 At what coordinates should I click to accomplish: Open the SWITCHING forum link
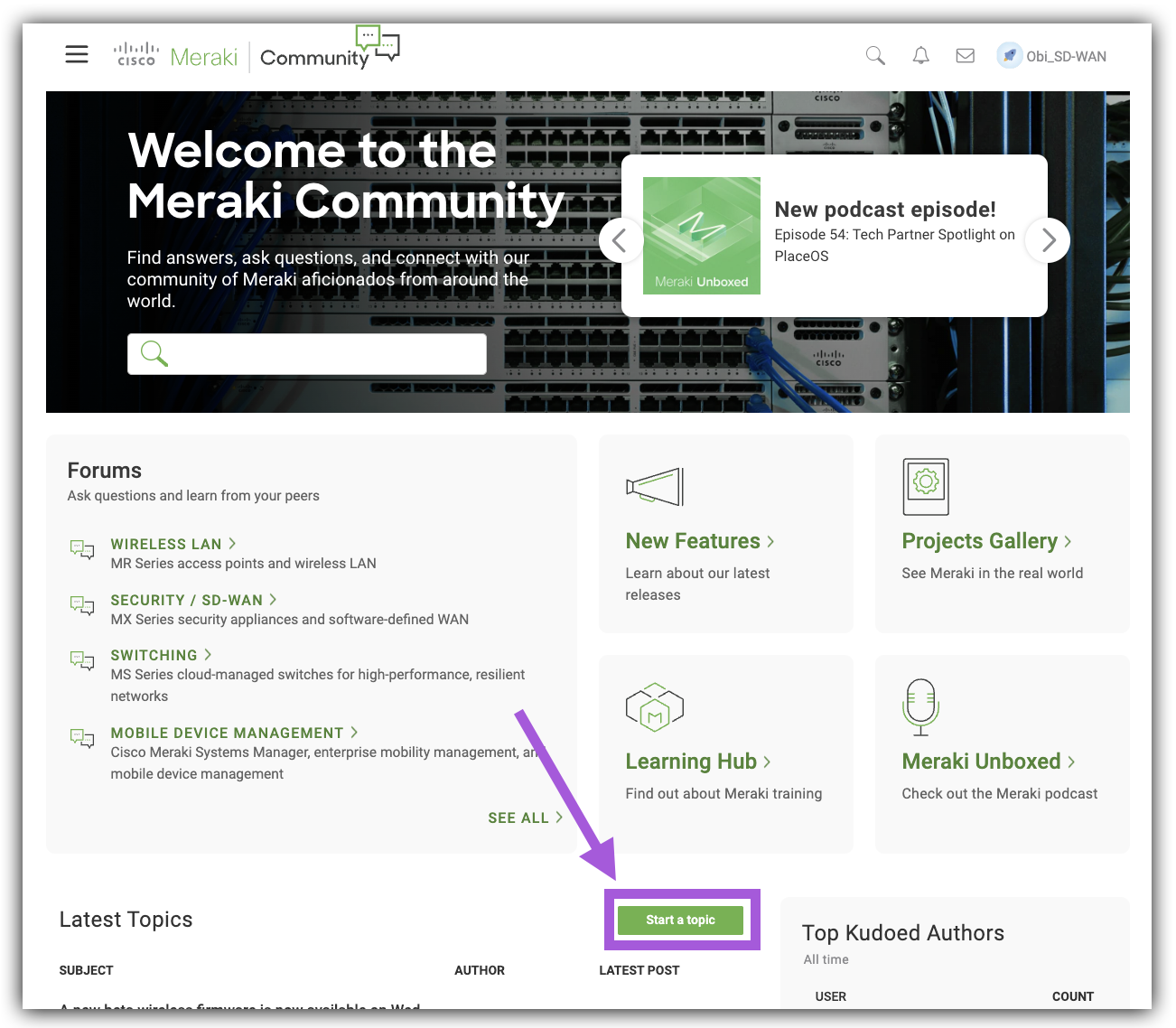pos(154,655)
